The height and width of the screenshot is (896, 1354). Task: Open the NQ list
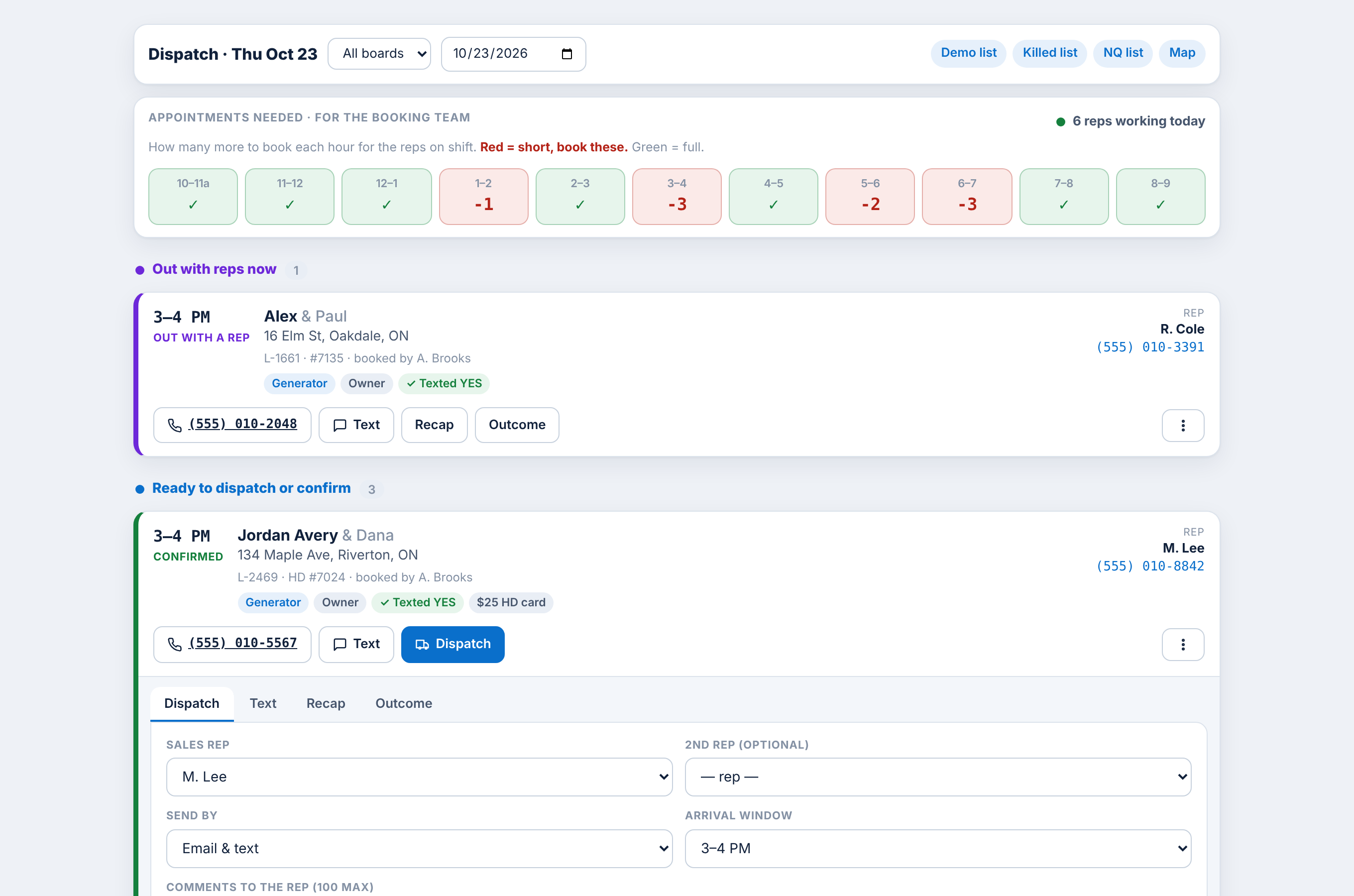coord(1123,53)
